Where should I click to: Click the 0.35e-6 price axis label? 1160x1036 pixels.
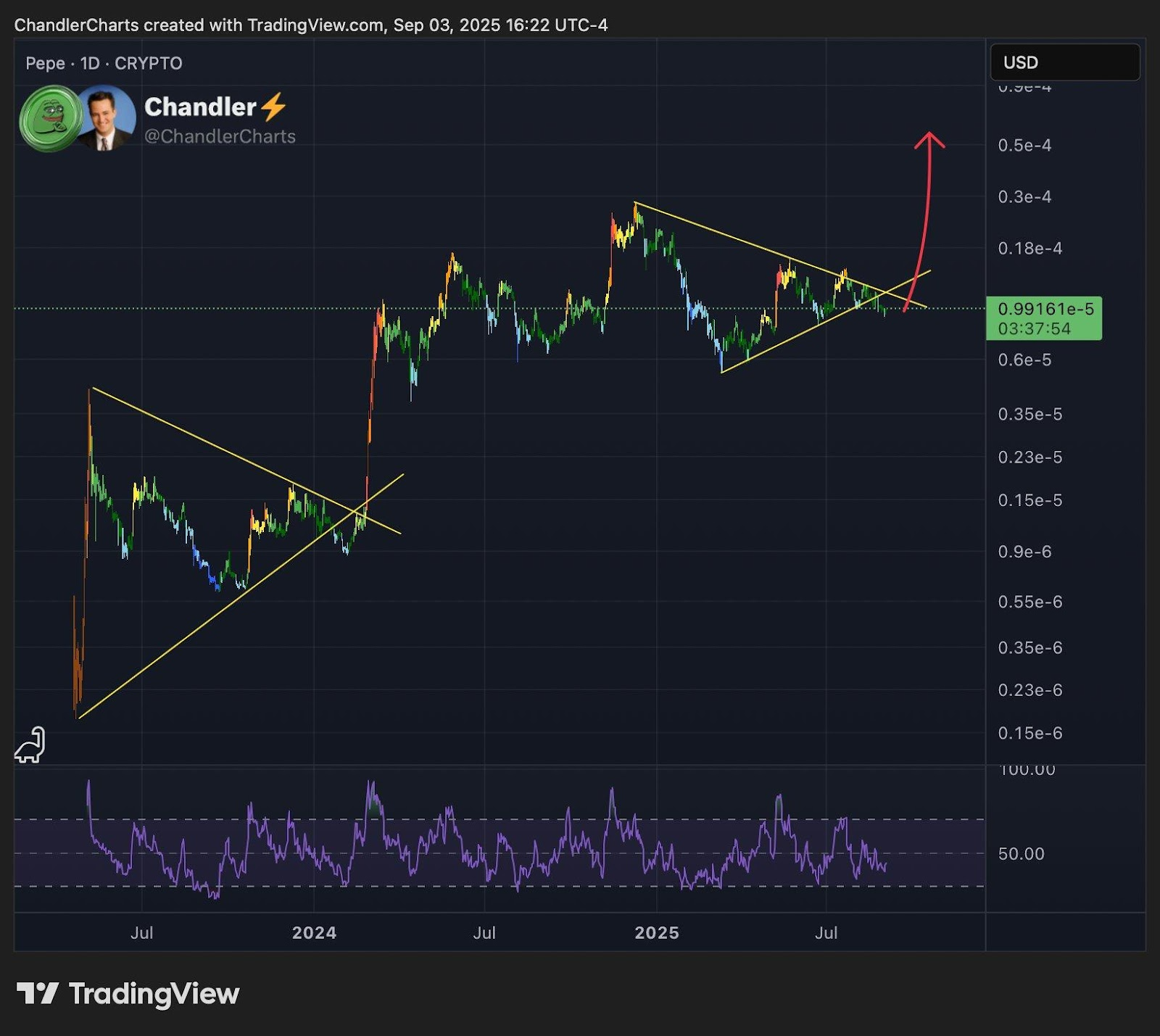(1030, 647)
